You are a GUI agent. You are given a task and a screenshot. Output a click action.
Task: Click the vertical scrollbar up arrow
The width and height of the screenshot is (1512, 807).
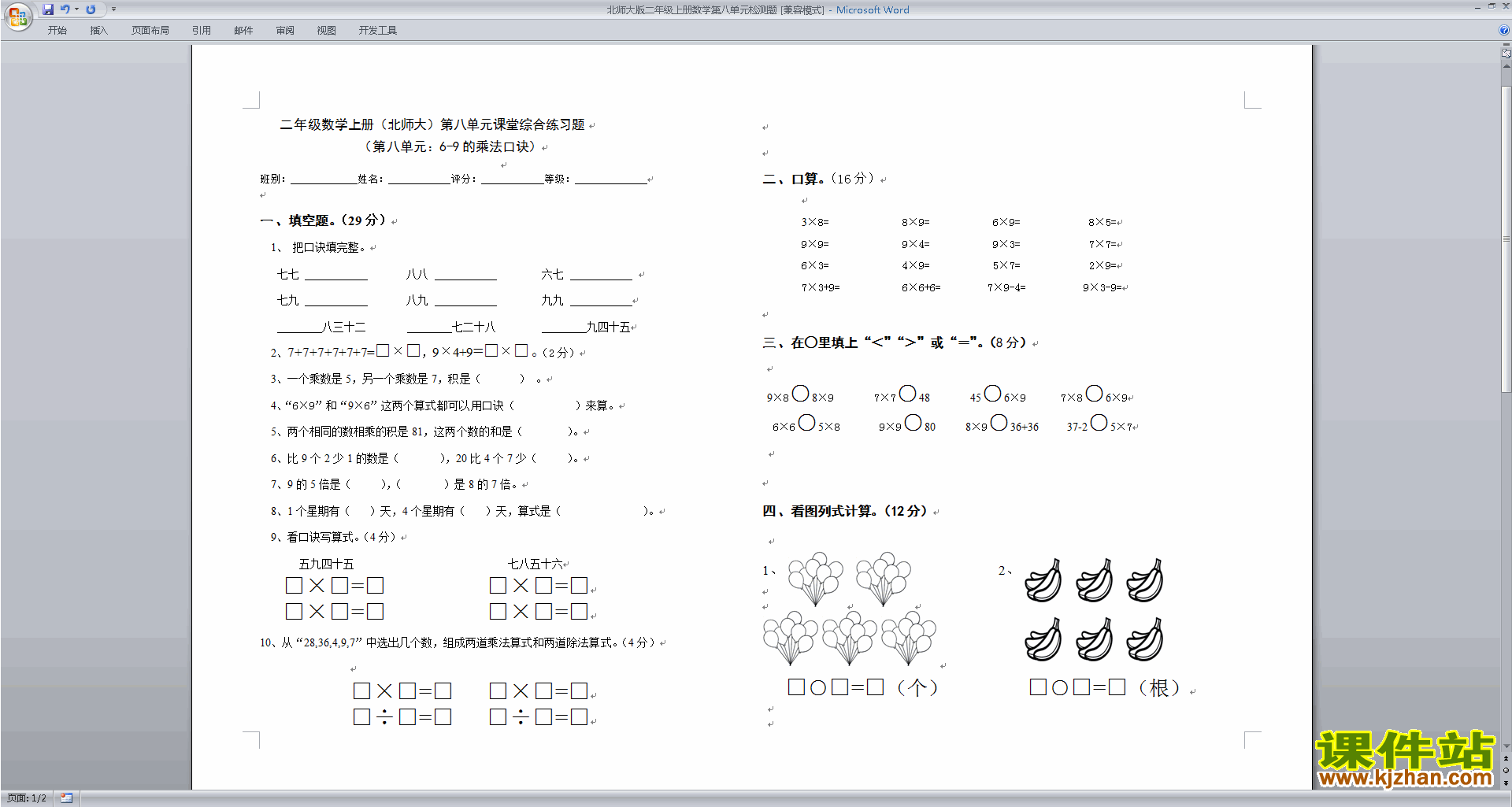point(1506,66)
